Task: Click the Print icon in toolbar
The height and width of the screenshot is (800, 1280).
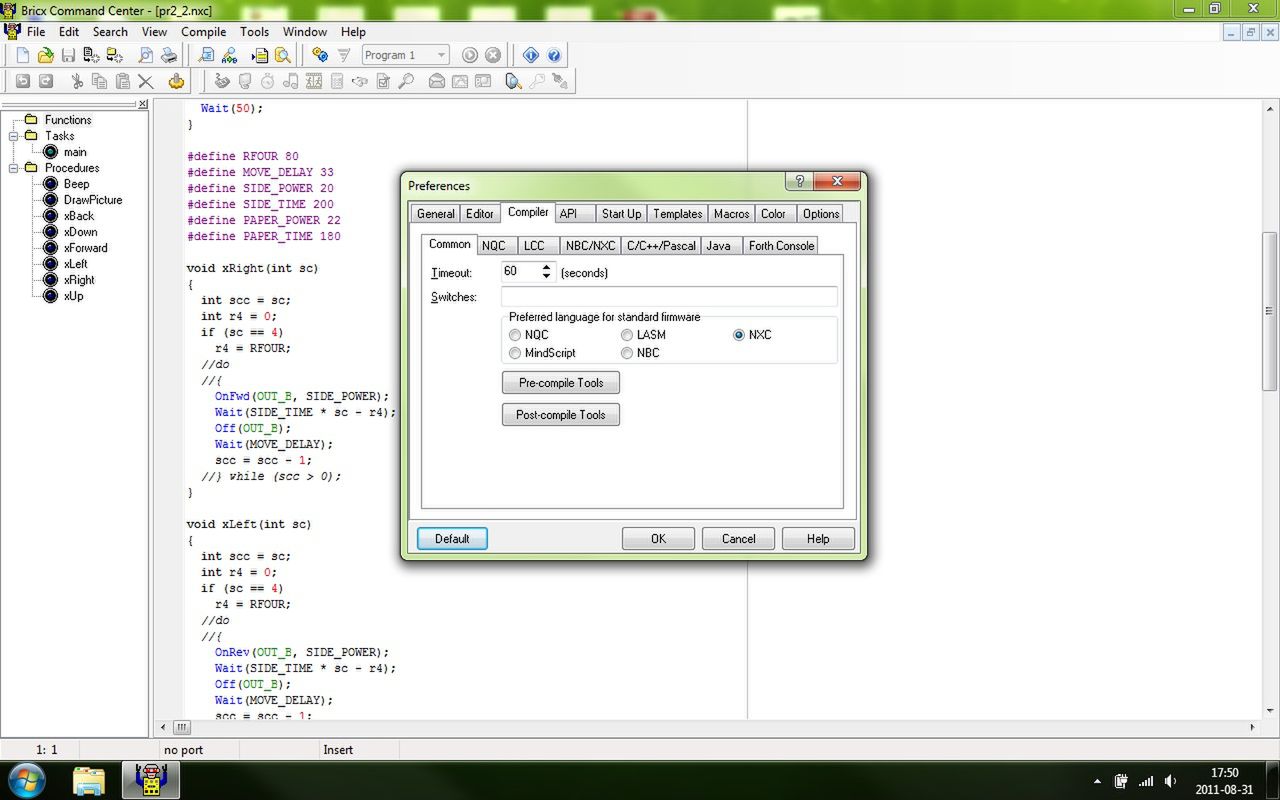Action: point(169,56)
